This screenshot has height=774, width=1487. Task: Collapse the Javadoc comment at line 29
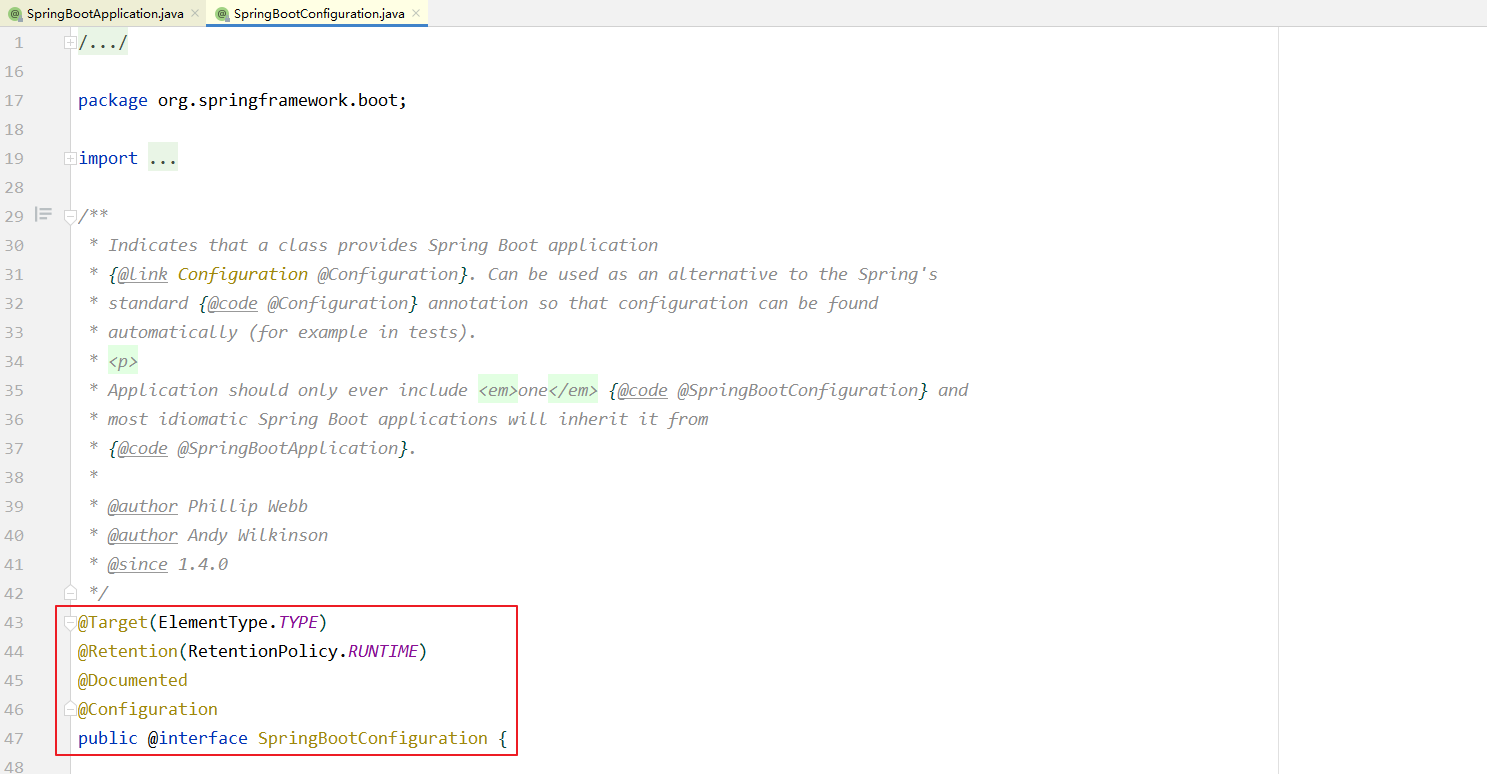(x=69, y=216)
